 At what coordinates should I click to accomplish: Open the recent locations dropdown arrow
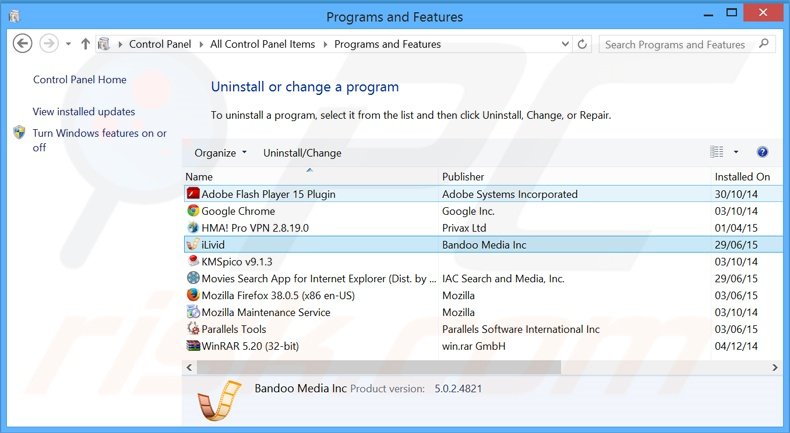(69, 44)
